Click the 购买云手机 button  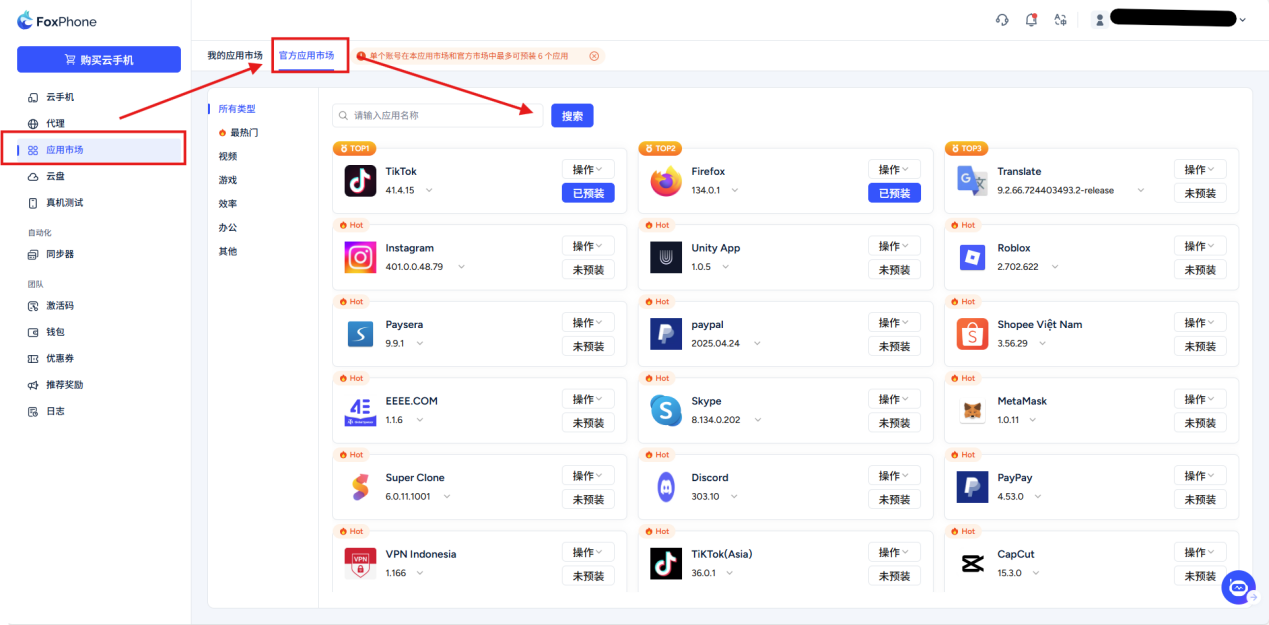pos(99,59)
